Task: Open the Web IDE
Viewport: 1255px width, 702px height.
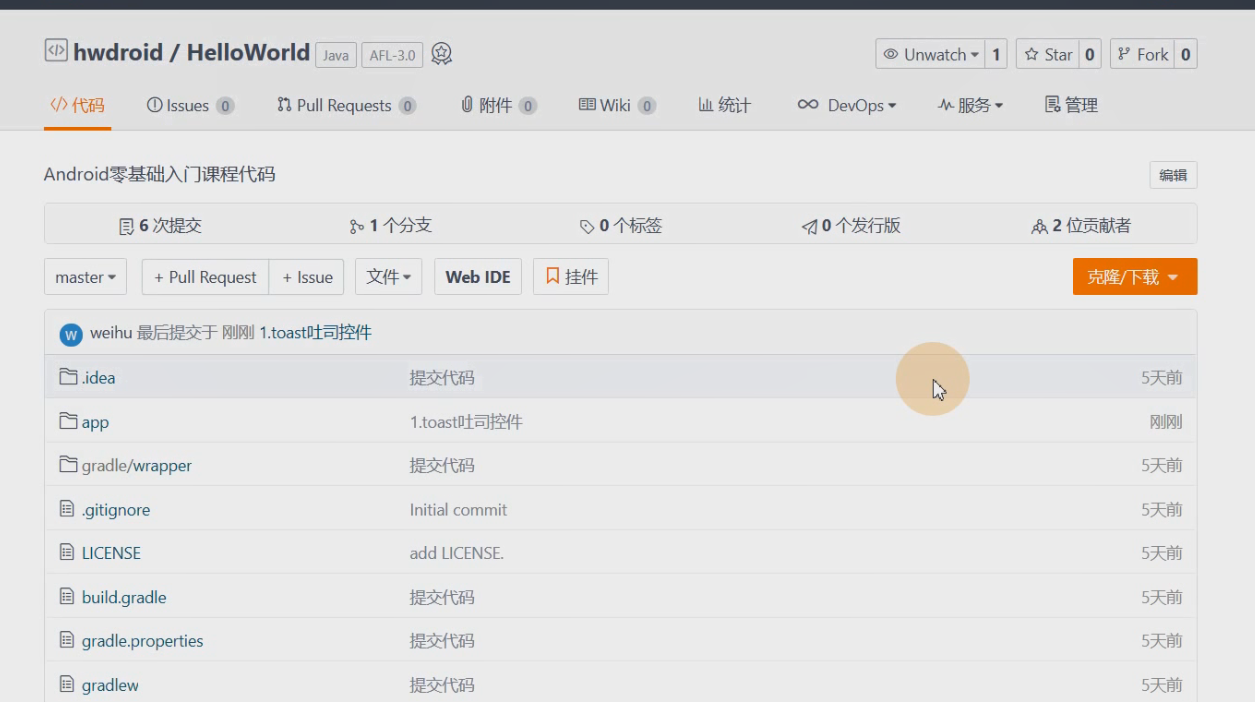Action: point(478,277)
